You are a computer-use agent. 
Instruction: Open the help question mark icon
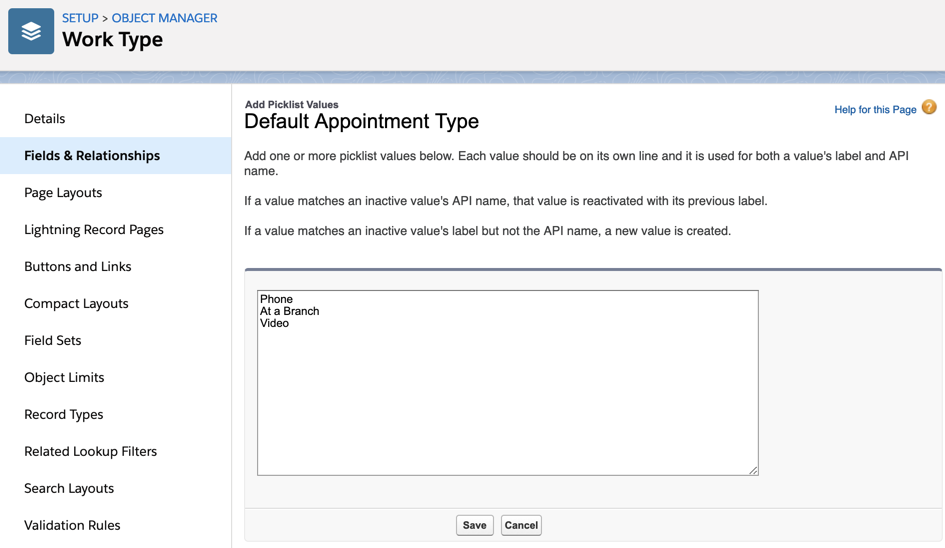[x=929, y=107]
